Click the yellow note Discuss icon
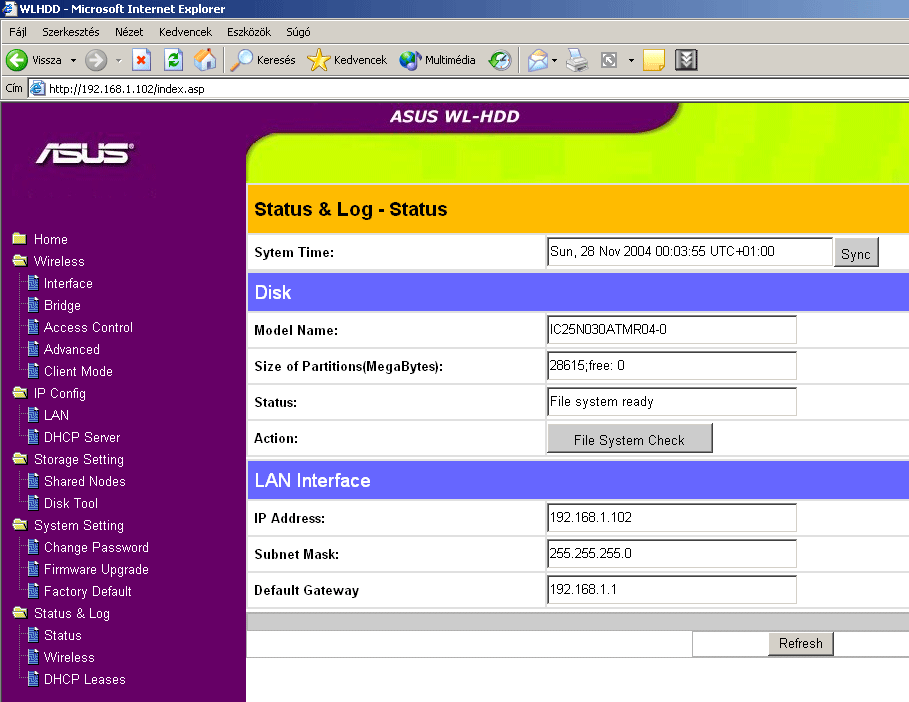The height and width of the screenshot is (702, 909). tap(654, 60)
